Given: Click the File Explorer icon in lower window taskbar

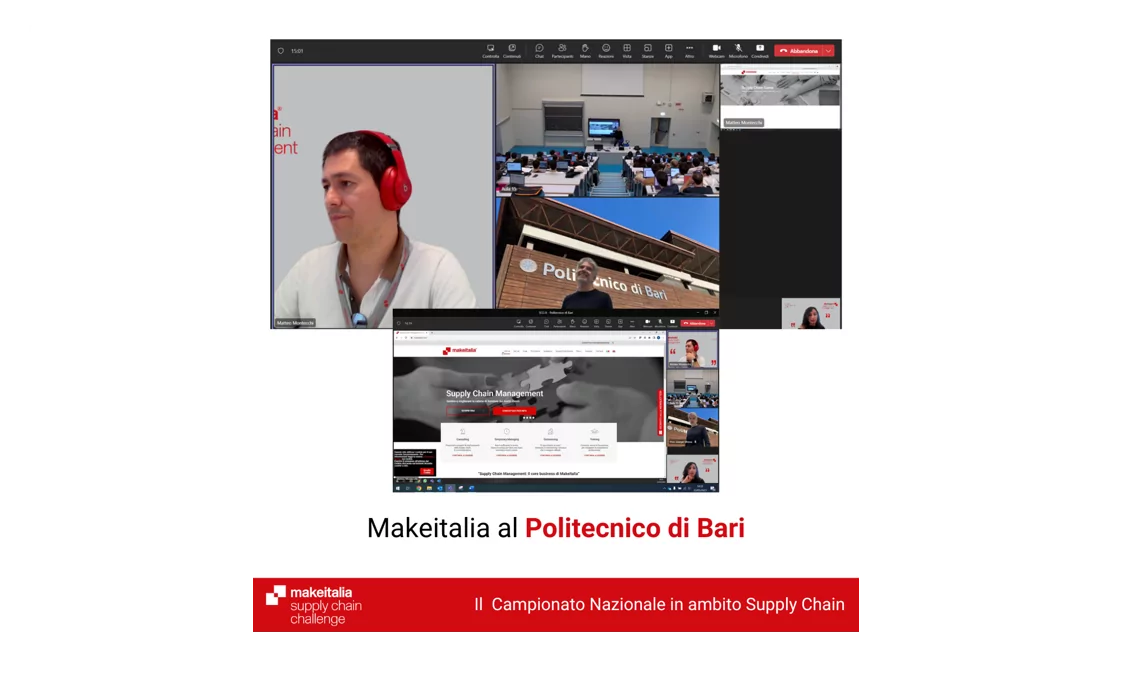Looking at the screenshot, I should (429, 488).
